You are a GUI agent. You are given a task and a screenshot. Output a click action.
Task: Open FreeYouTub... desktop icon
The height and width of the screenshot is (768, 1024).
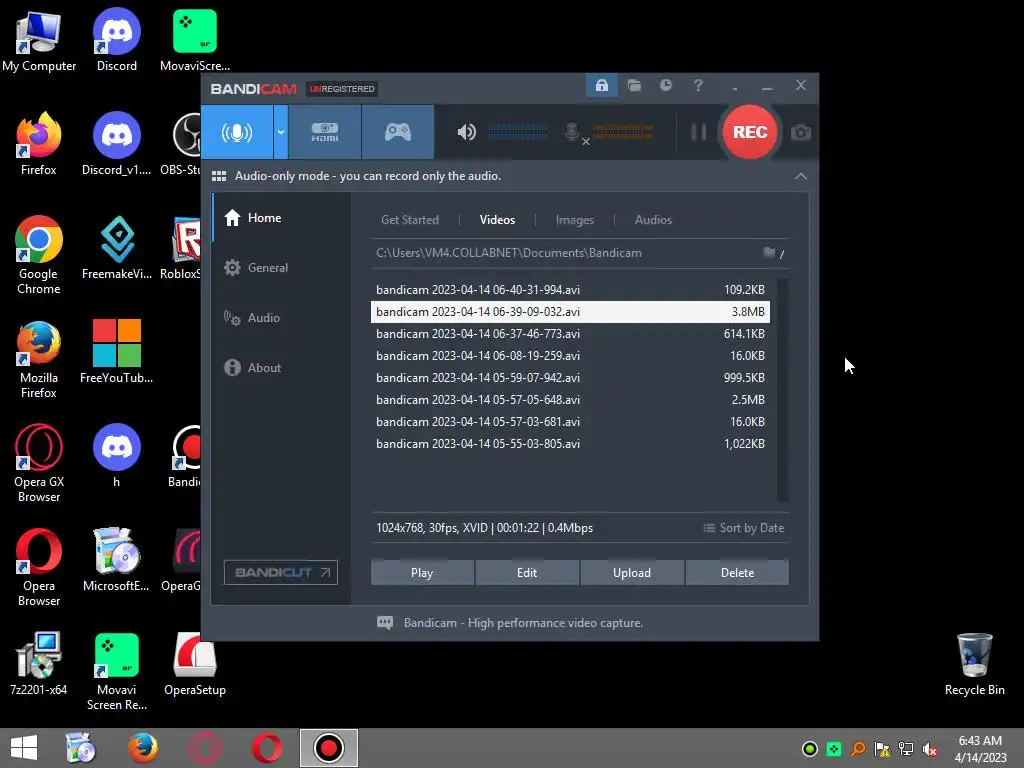117,353
